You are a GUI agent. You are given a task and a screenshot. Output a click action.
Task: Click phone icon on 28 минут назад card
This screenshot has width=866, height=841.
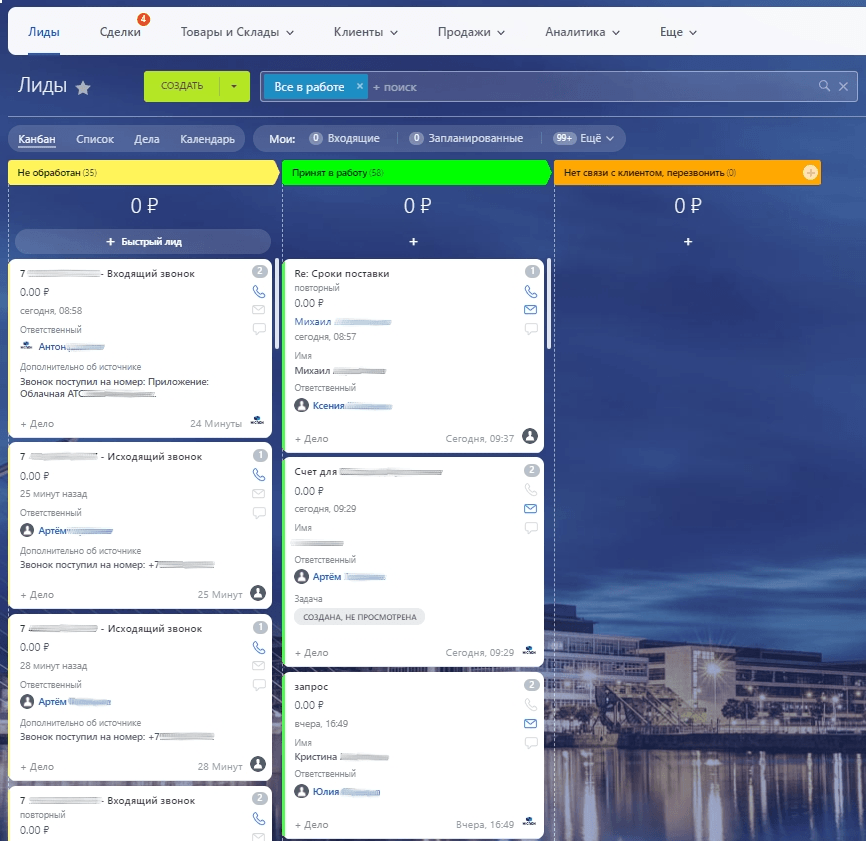[x=258, y=647]
